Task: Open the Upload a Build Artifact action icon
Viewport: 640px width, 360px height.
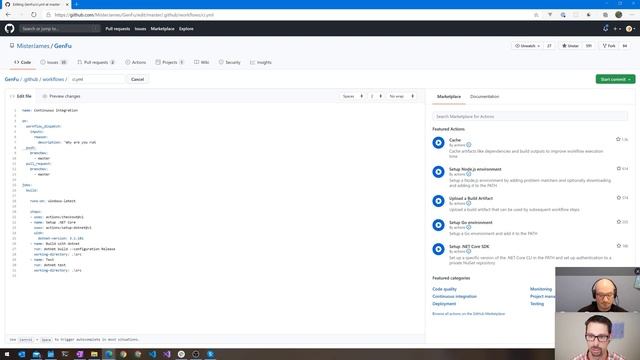Action: pos(438,201)
